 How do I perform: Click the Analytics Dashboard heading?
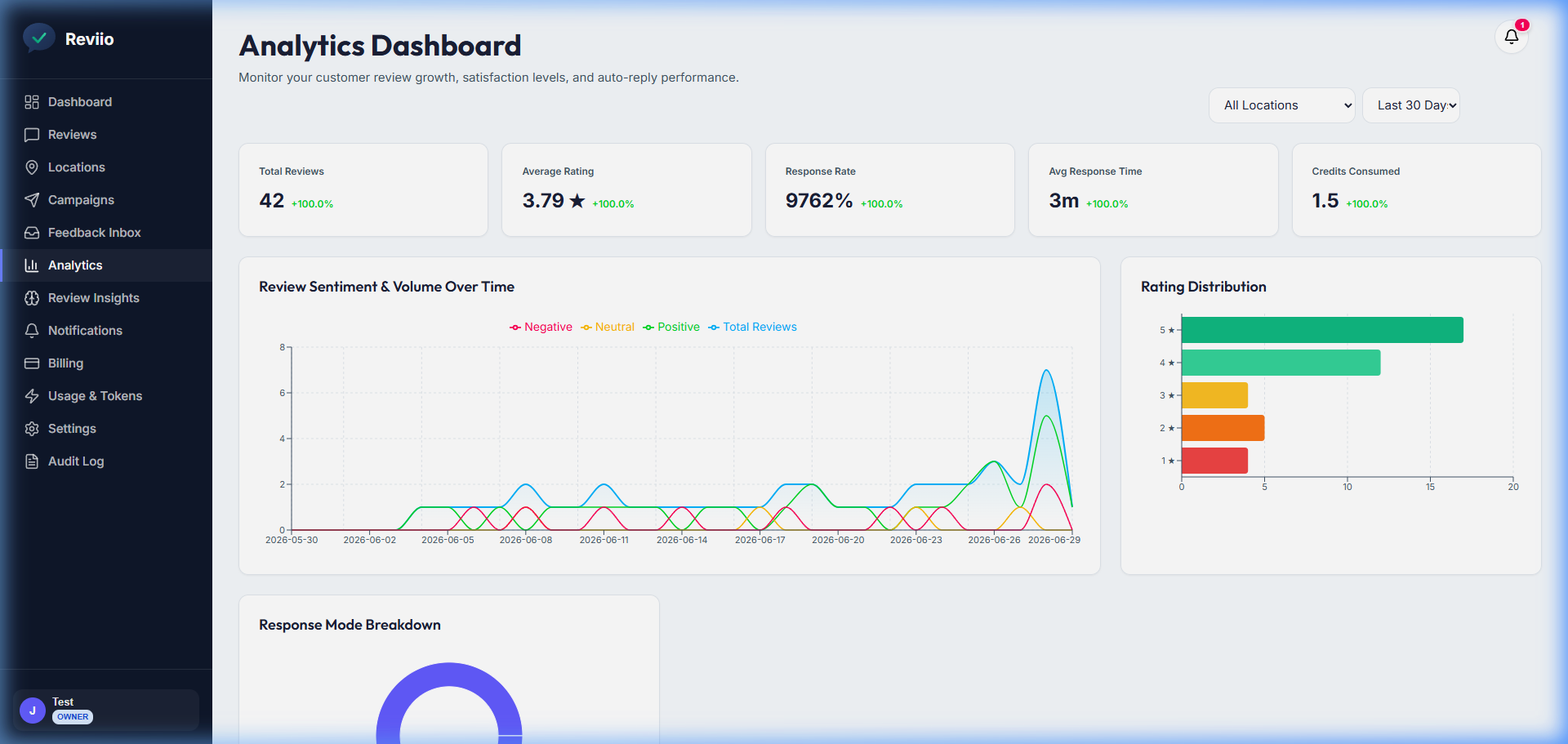click(x=380, y=46)
